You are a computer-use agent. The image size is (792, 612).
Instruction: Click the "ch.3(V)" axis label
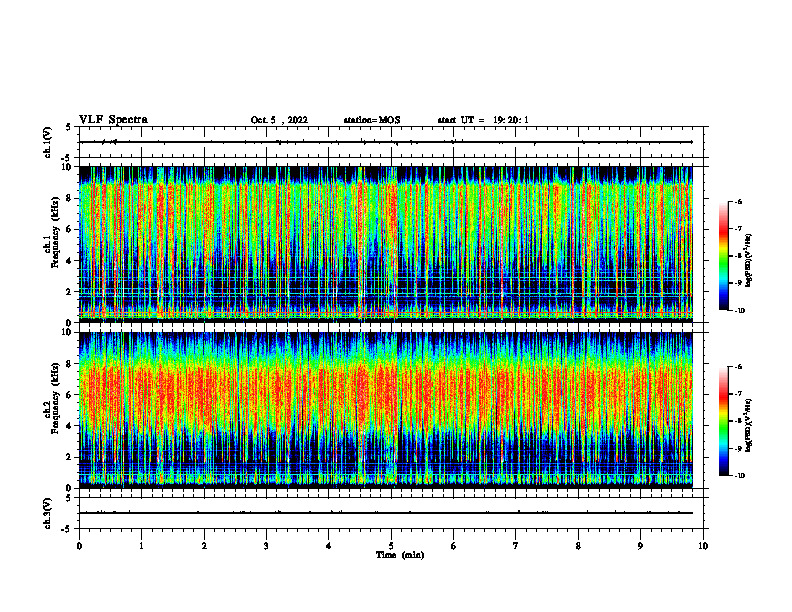48,513
